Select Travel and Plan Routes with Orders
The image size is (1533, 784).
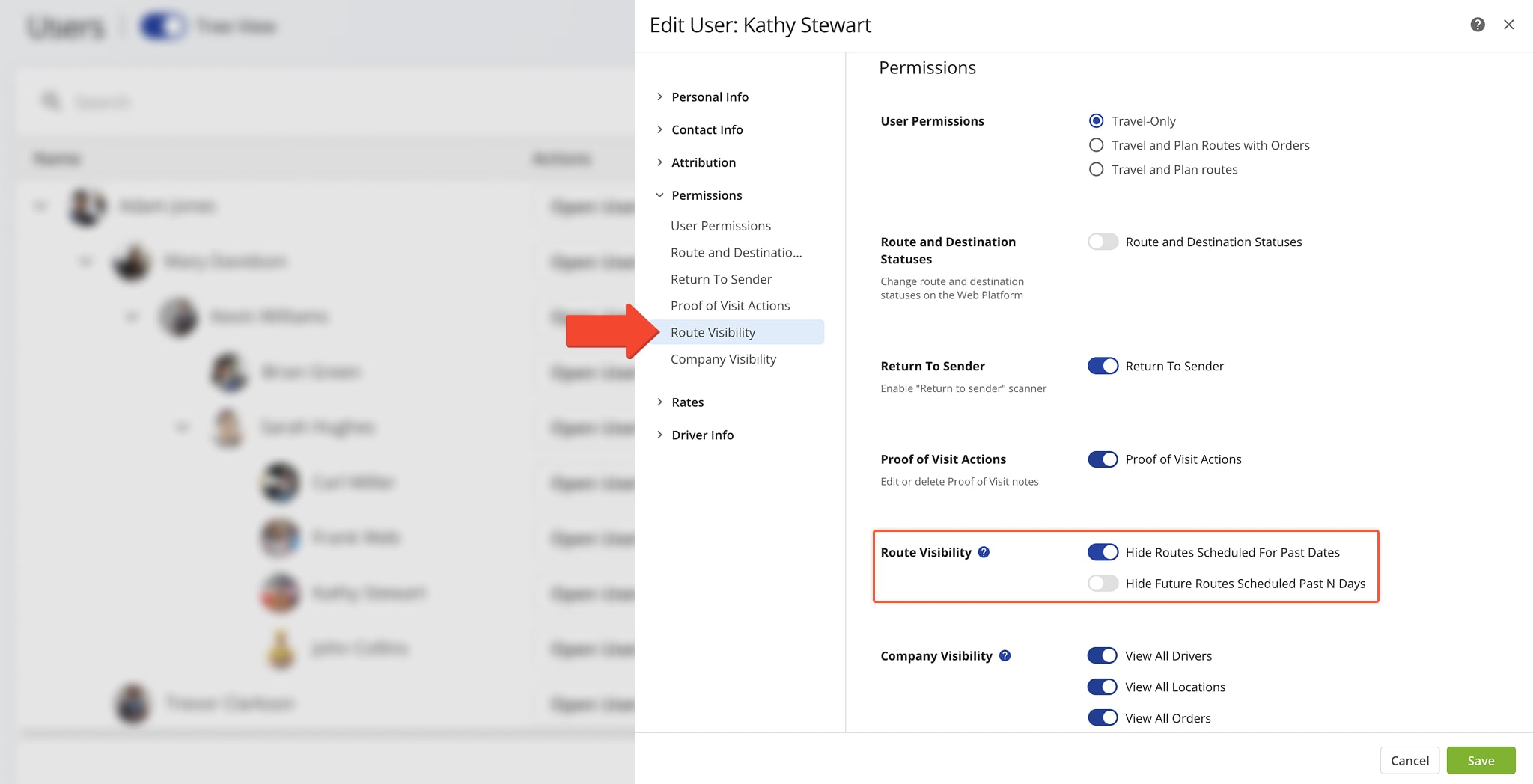point(1096,144)
